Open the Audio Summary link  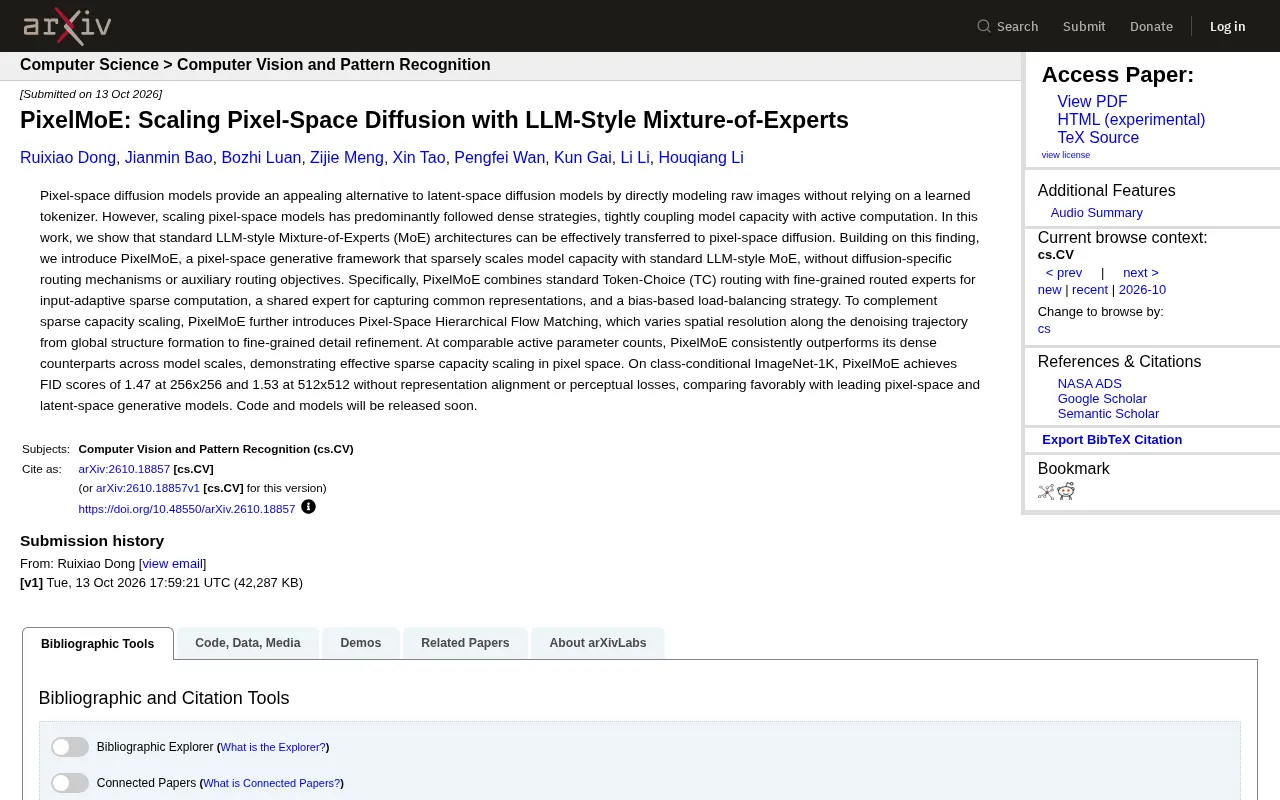pyautogui.click(x=1096, y=213)
